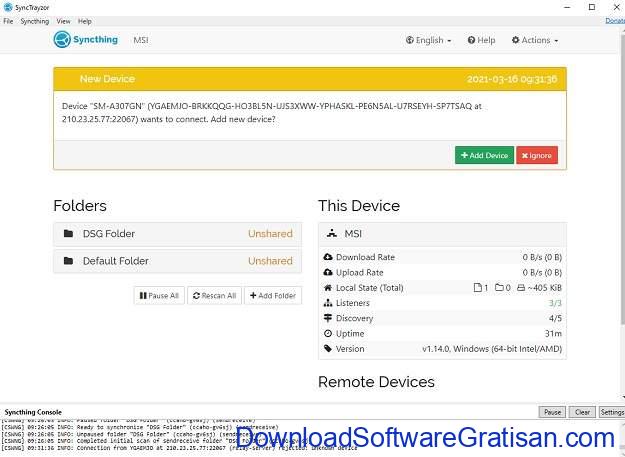Image resolution: width=625 pixels, height=457 pixels.
Task: Click the Version tag icon
Action: pos(328,349)
